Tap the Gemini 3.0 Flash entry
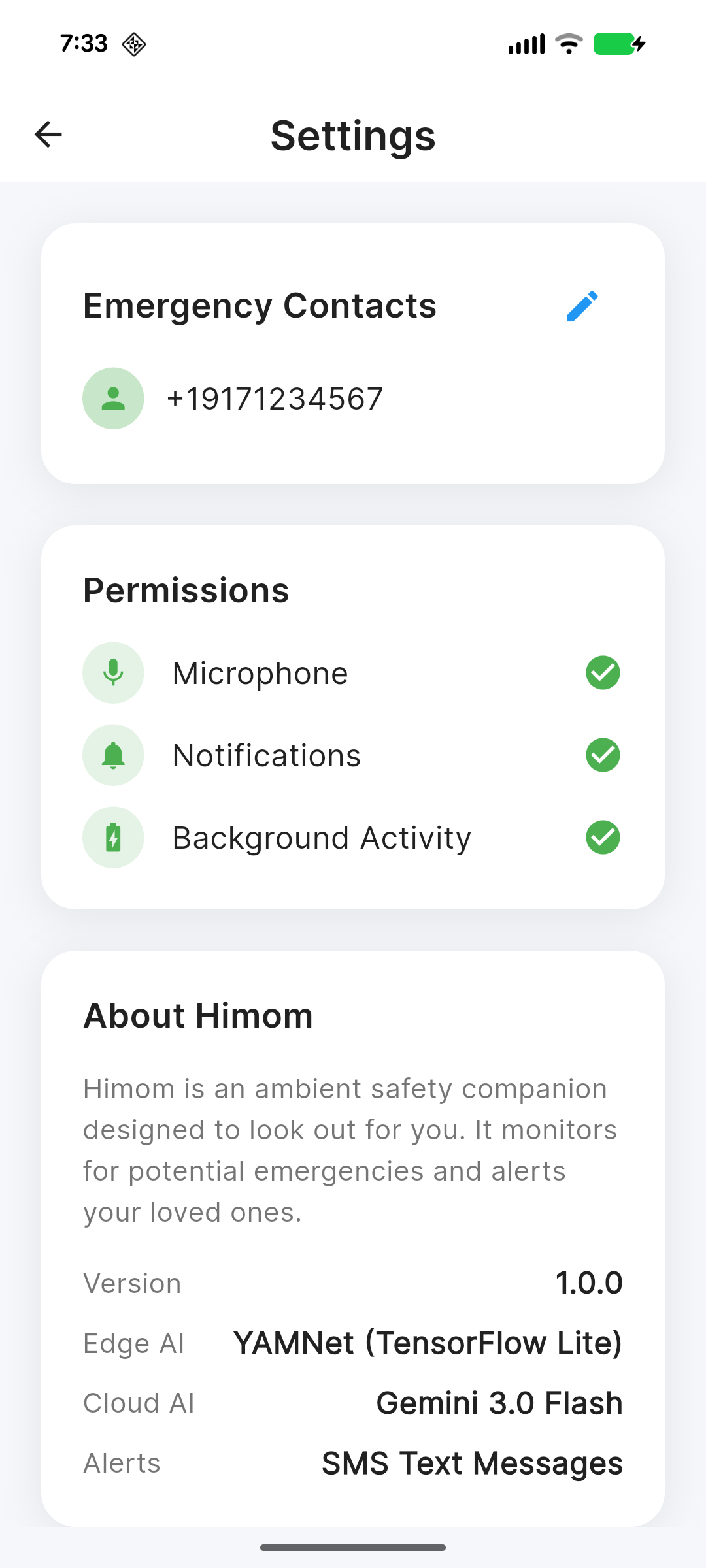 click(x=499, y=1403)
